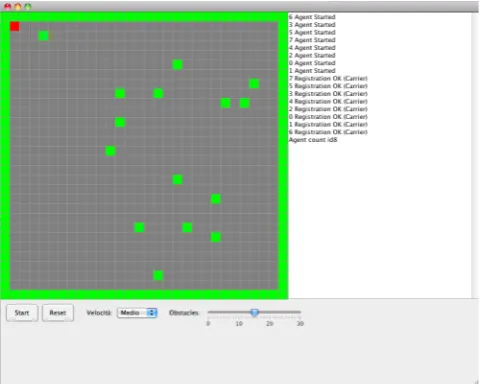
Task: Select '1 Registration OK (Carrier)' log line
Action: coord(328,124)
